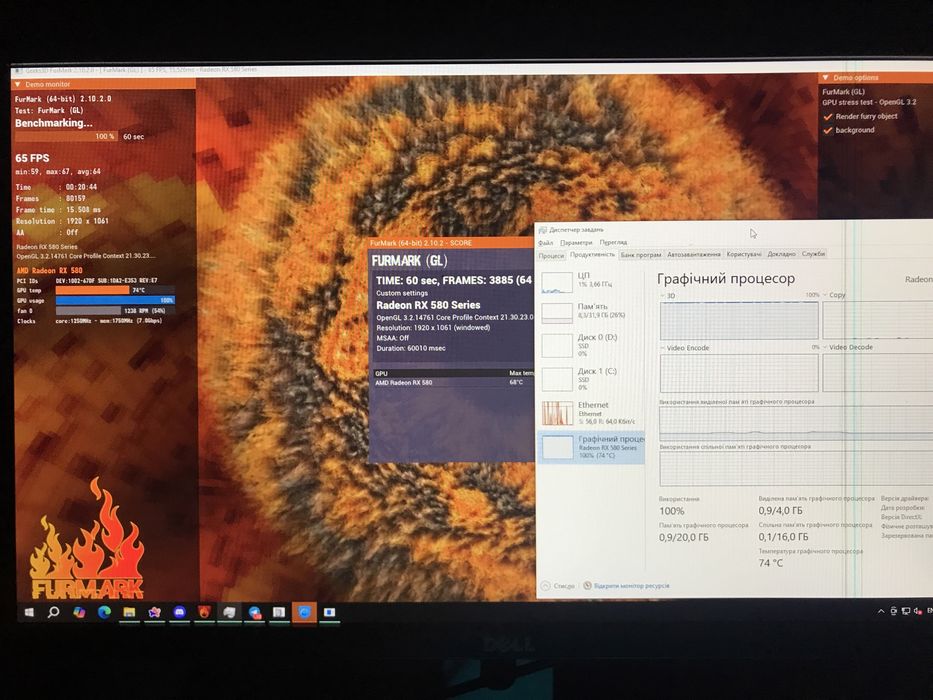Open Файл menu in Task Manager

click(x=545, y=243)
